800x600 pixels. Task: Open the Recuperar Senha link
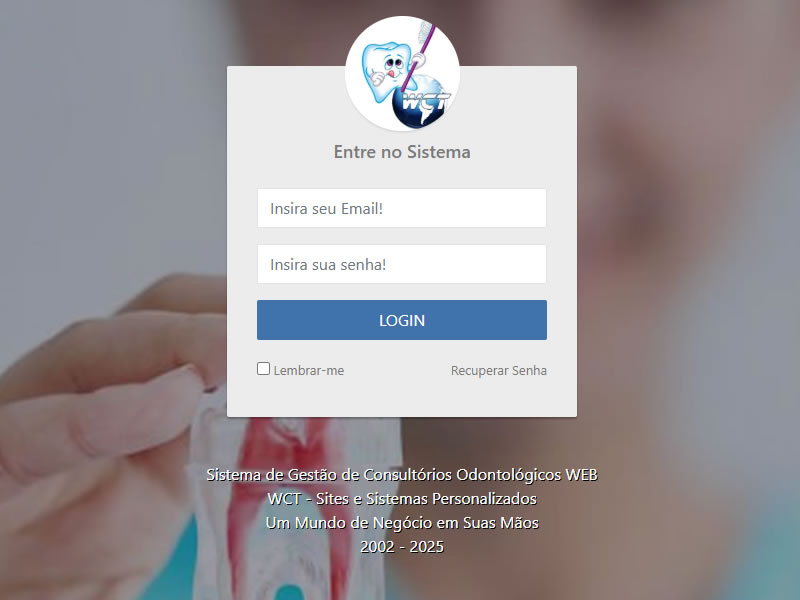(x=498, y=370)
